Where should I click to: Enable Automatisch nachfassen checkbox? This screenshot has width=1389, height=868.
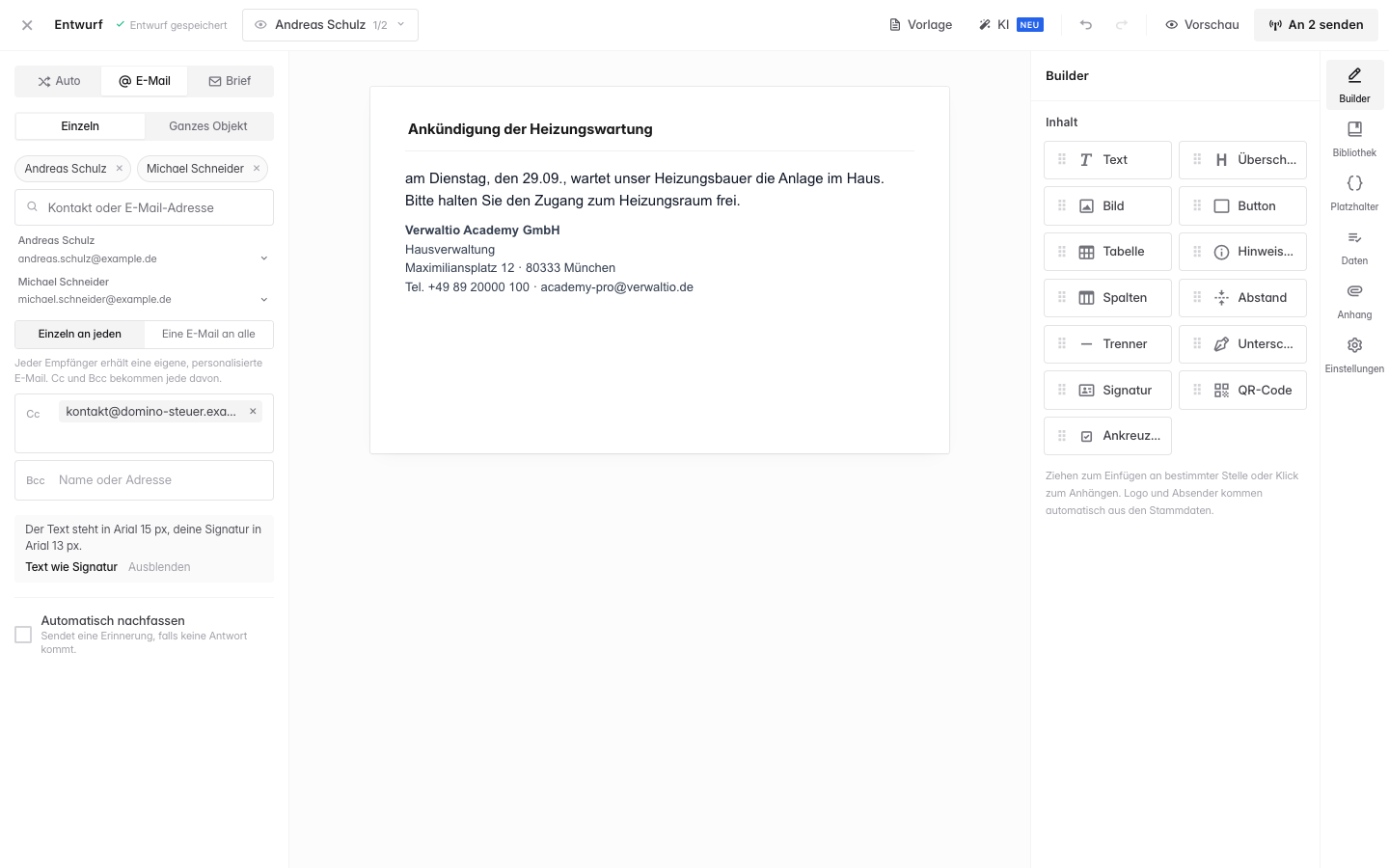23,635
